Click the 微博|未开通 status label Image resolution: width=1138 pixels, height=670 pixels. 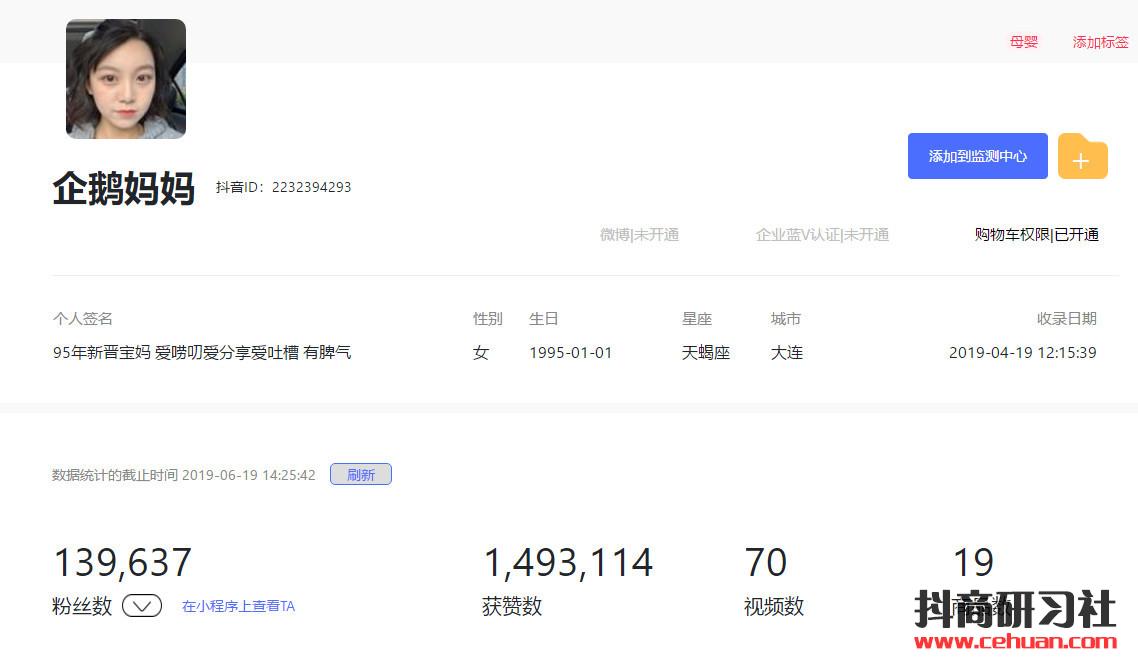click(x=639, y=235)
